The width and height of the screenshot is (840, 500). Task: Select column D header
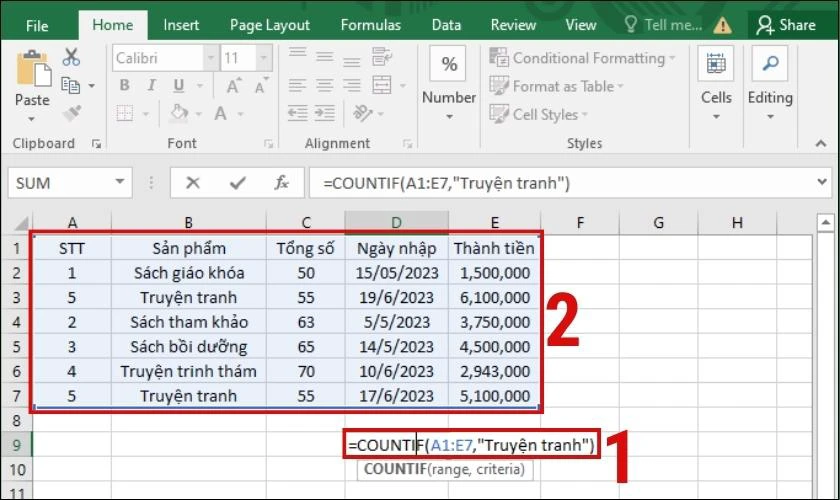click(x=396, y=222)
